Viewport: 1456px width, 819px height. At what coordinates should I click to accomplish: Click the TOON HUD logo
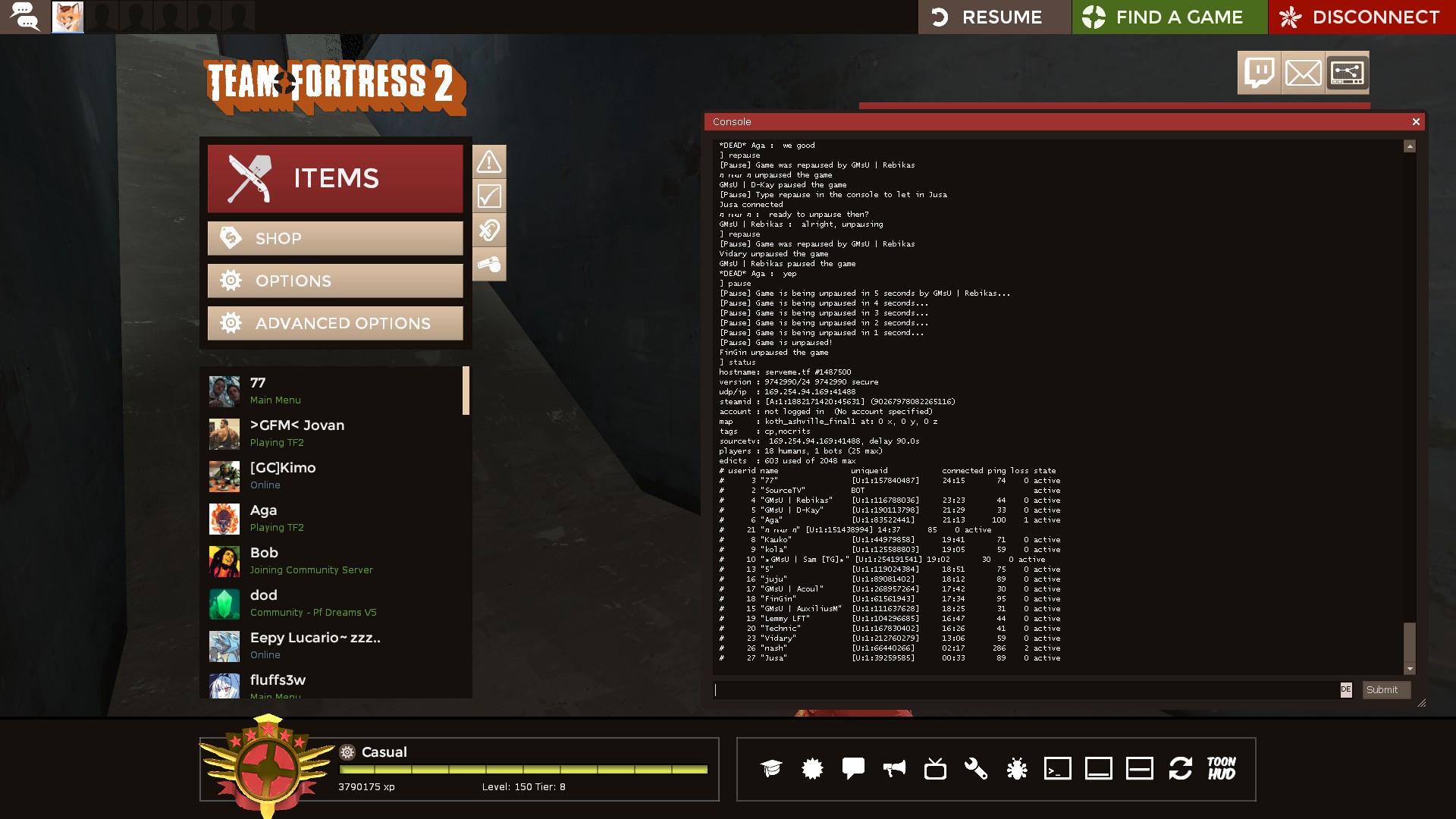pyautogui.click(x=1222, y=769)
